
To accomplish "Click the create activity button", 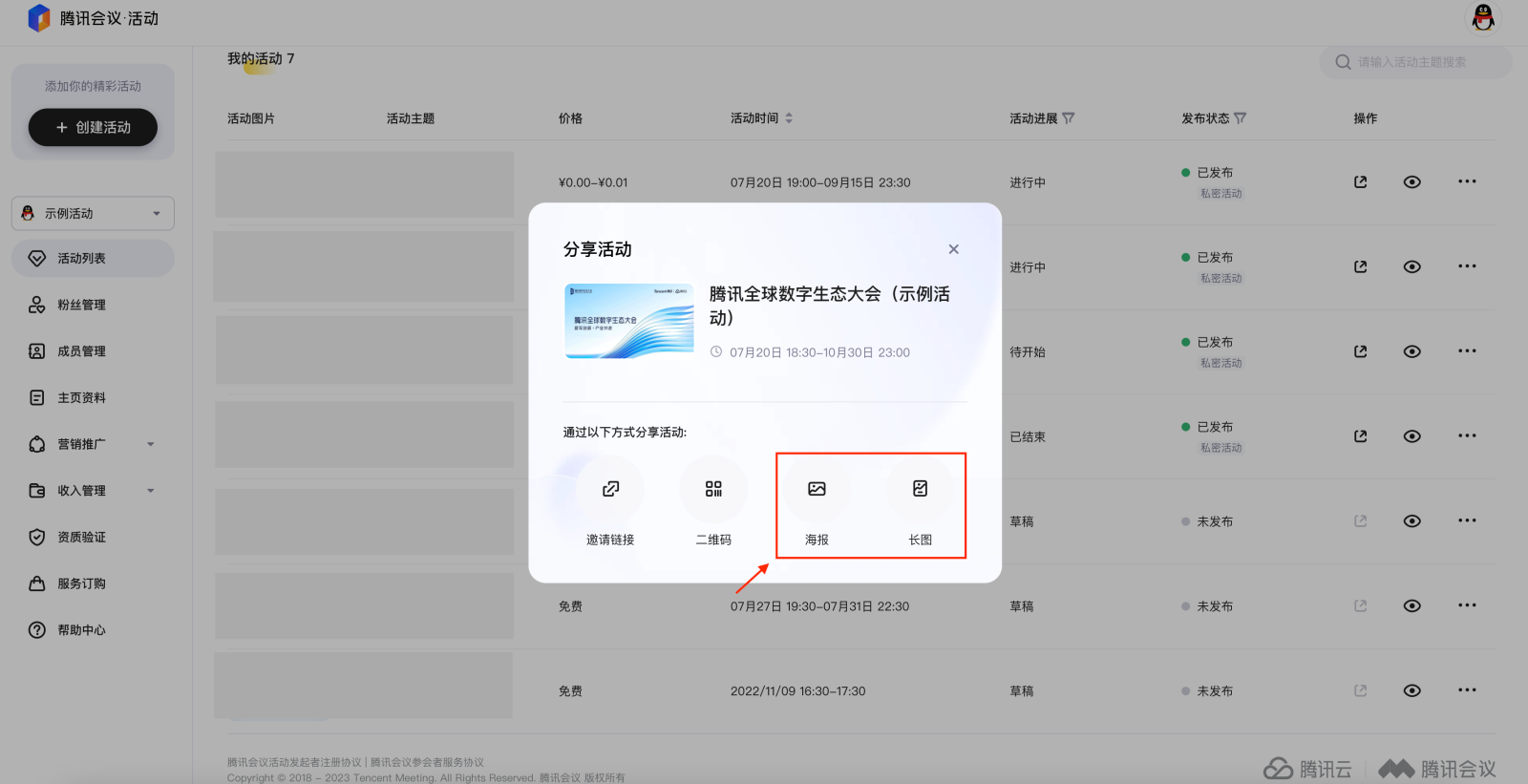I will pos(93,127).
